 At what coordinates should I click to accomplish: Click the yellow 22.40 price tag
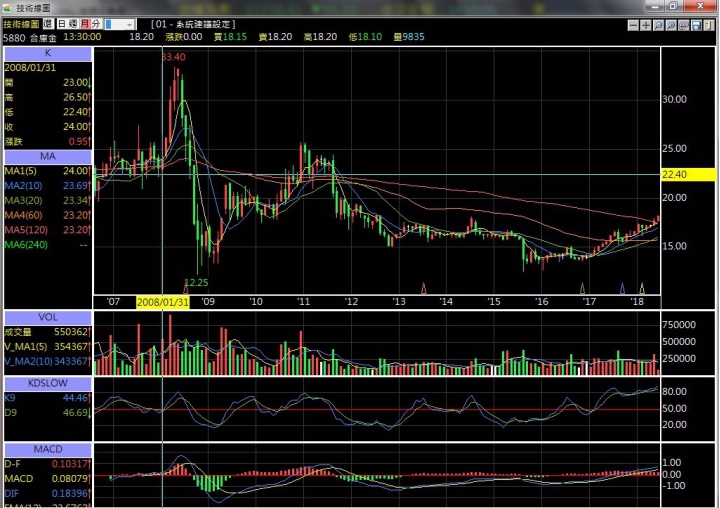pos(688,175)
